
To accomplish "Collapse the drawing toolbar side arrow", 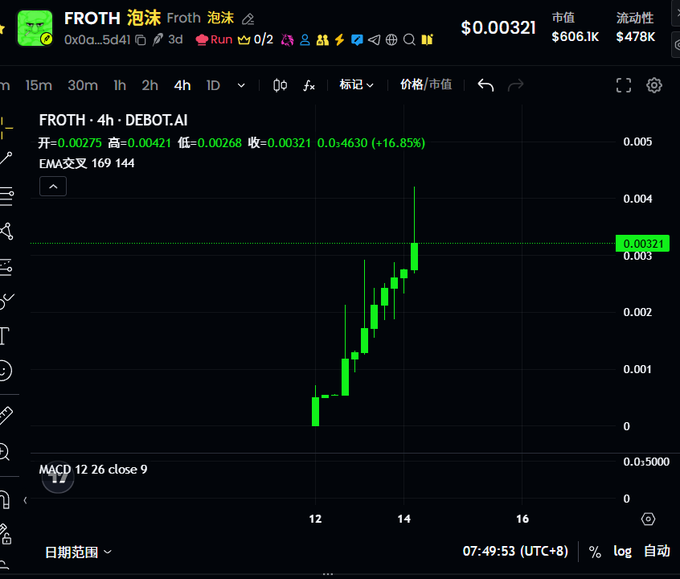I will [x=25, y=500].
